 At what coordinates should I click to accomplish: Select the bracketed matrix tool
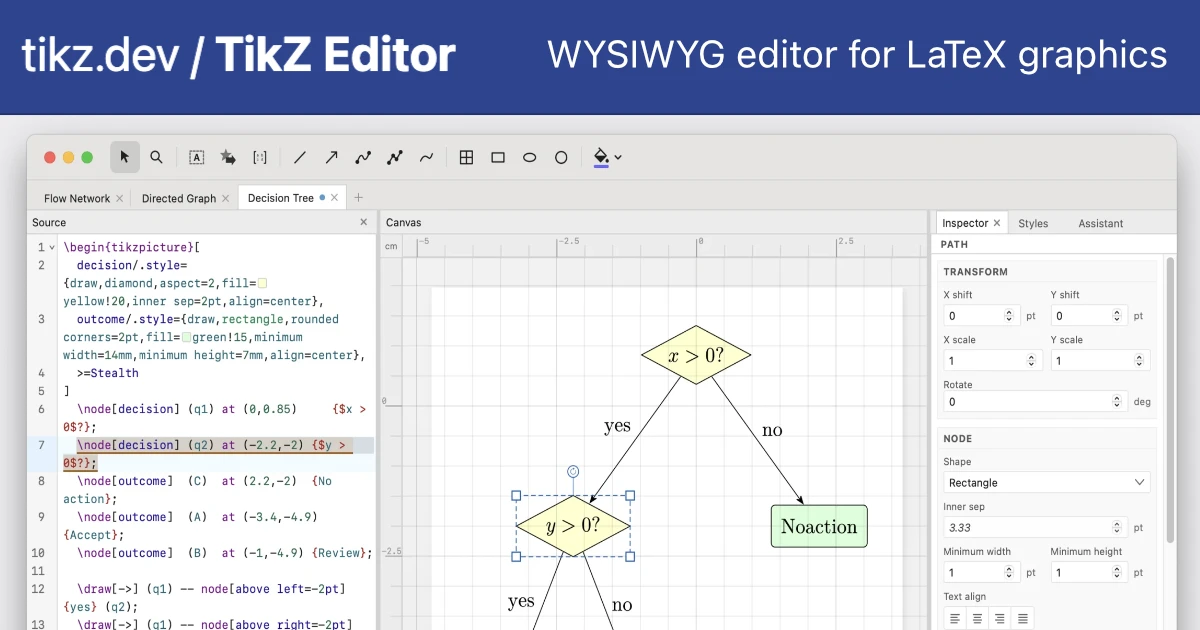click(260, 157)
